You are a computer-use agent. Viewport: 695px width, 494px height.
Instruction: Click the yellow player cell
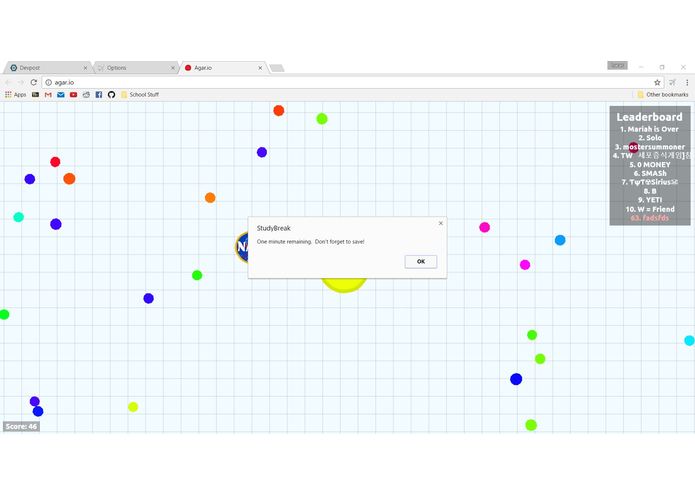point(344,285)
